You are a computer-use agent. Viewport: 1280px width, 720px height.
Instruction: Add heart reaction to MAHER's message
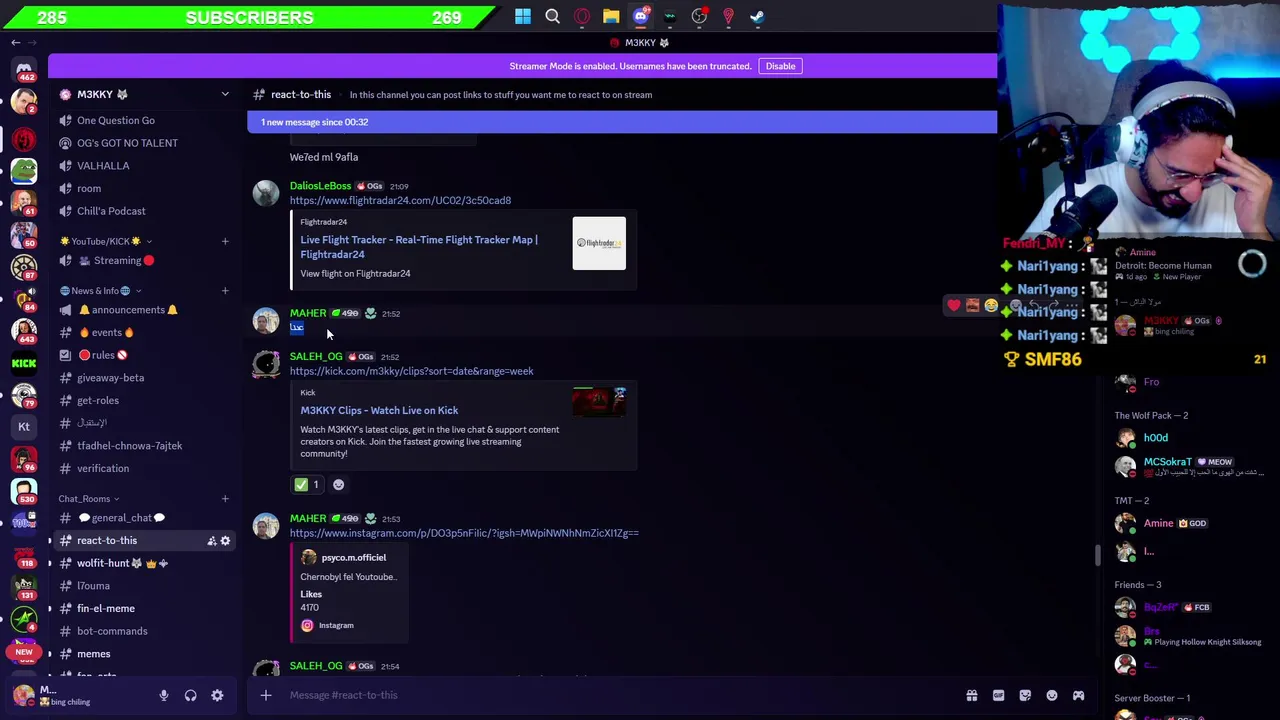tap(953, 305)
